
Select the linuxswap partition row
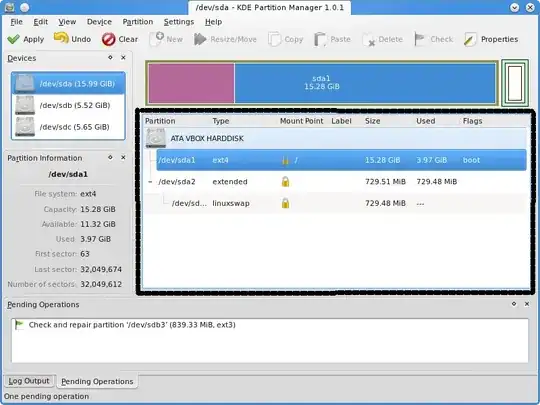click(336, 203)
